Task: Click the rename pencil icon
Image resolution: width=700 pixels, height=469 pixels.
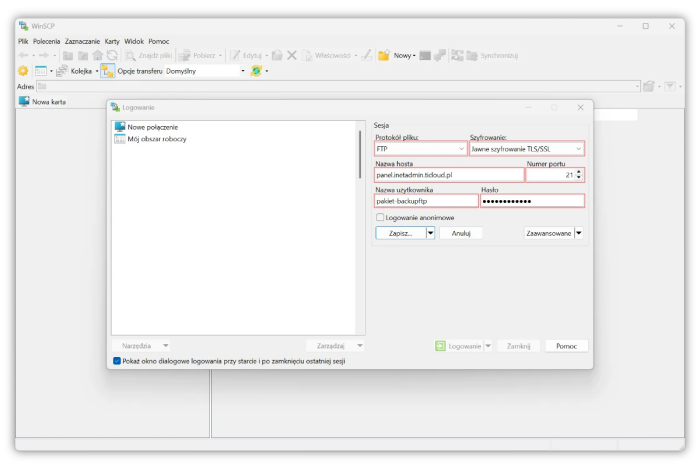Action: [366, 55]
